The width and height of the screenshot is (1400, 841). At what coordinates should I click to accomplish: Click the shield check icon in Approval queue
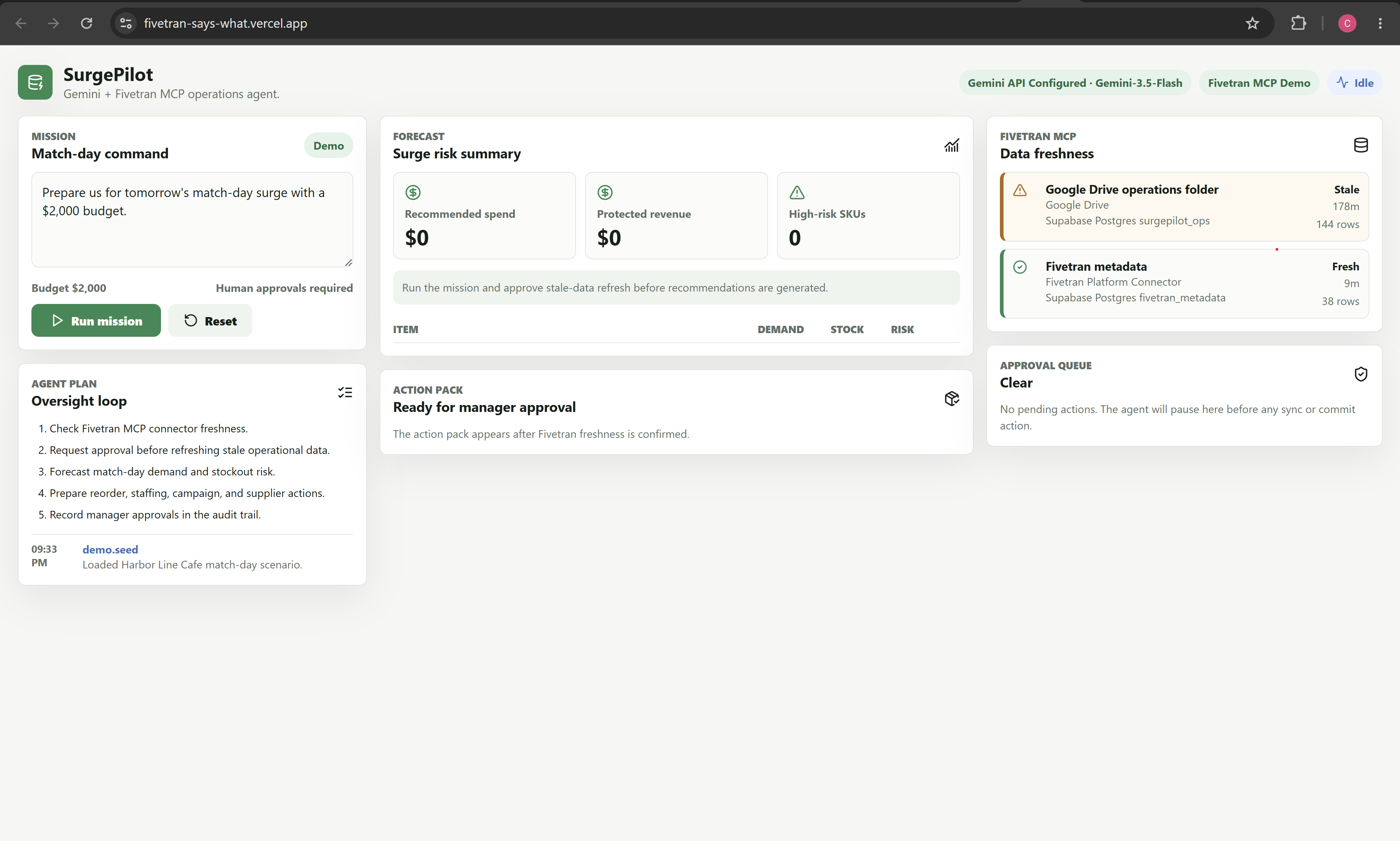click(x=1361, y=374)
